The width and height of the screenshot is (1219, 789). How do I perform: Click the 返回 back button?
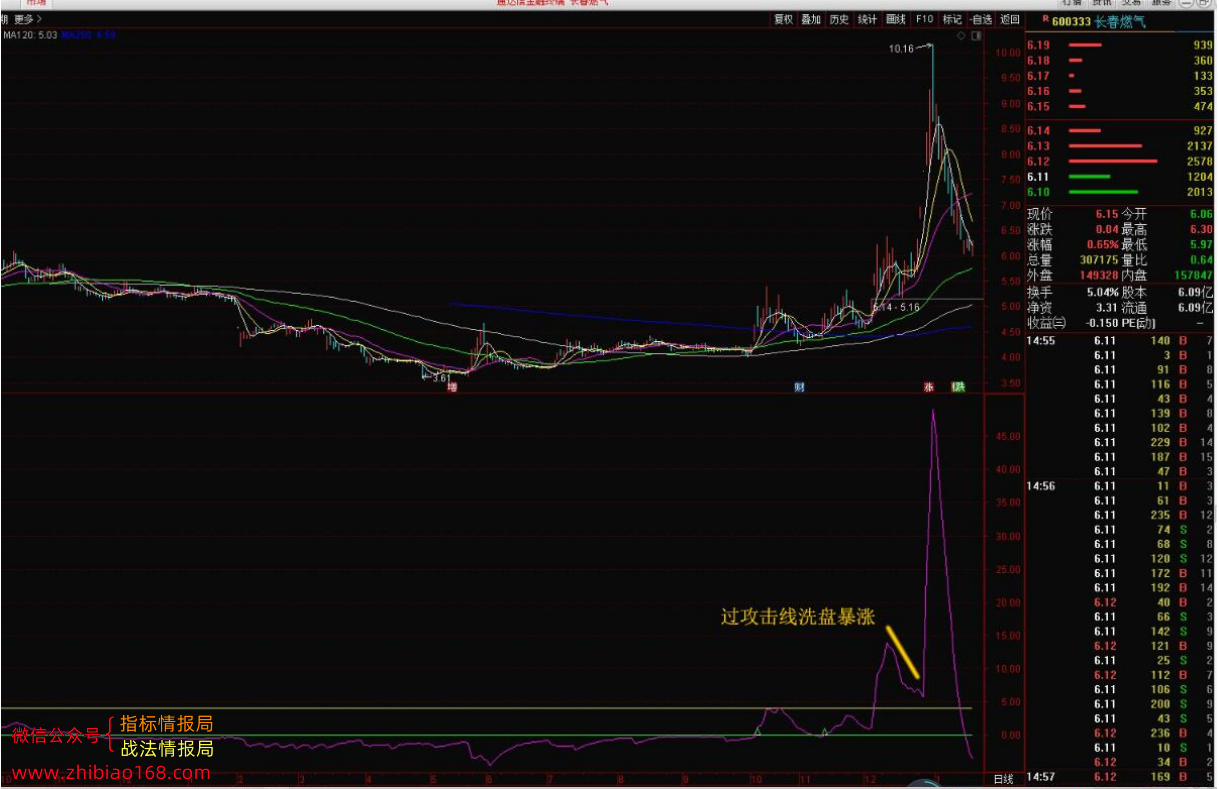pos(1010,19)
